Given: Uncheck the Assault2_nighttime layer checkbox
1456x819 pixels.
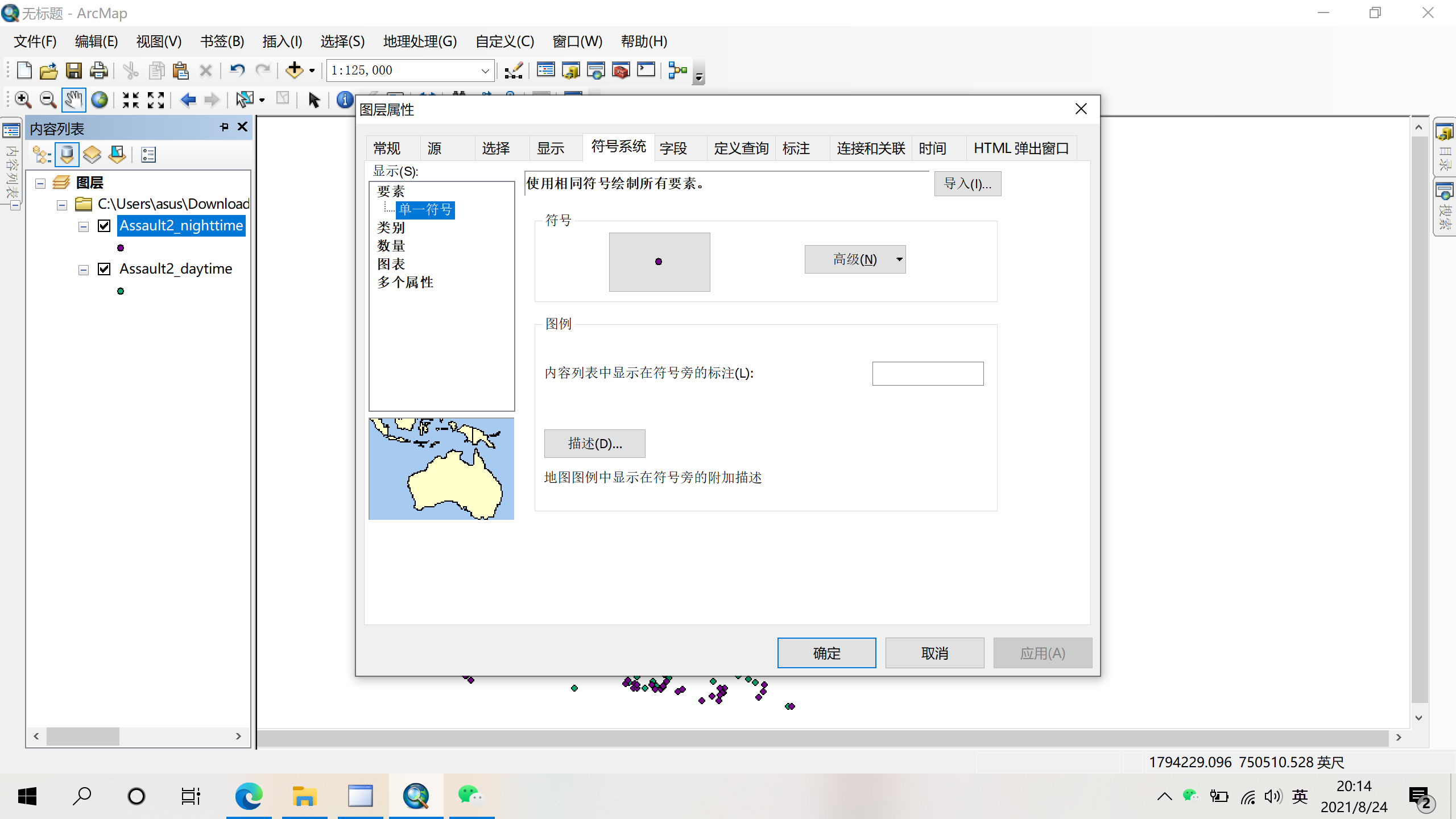Looking at the screenshot, I should [x=104, y=226].
